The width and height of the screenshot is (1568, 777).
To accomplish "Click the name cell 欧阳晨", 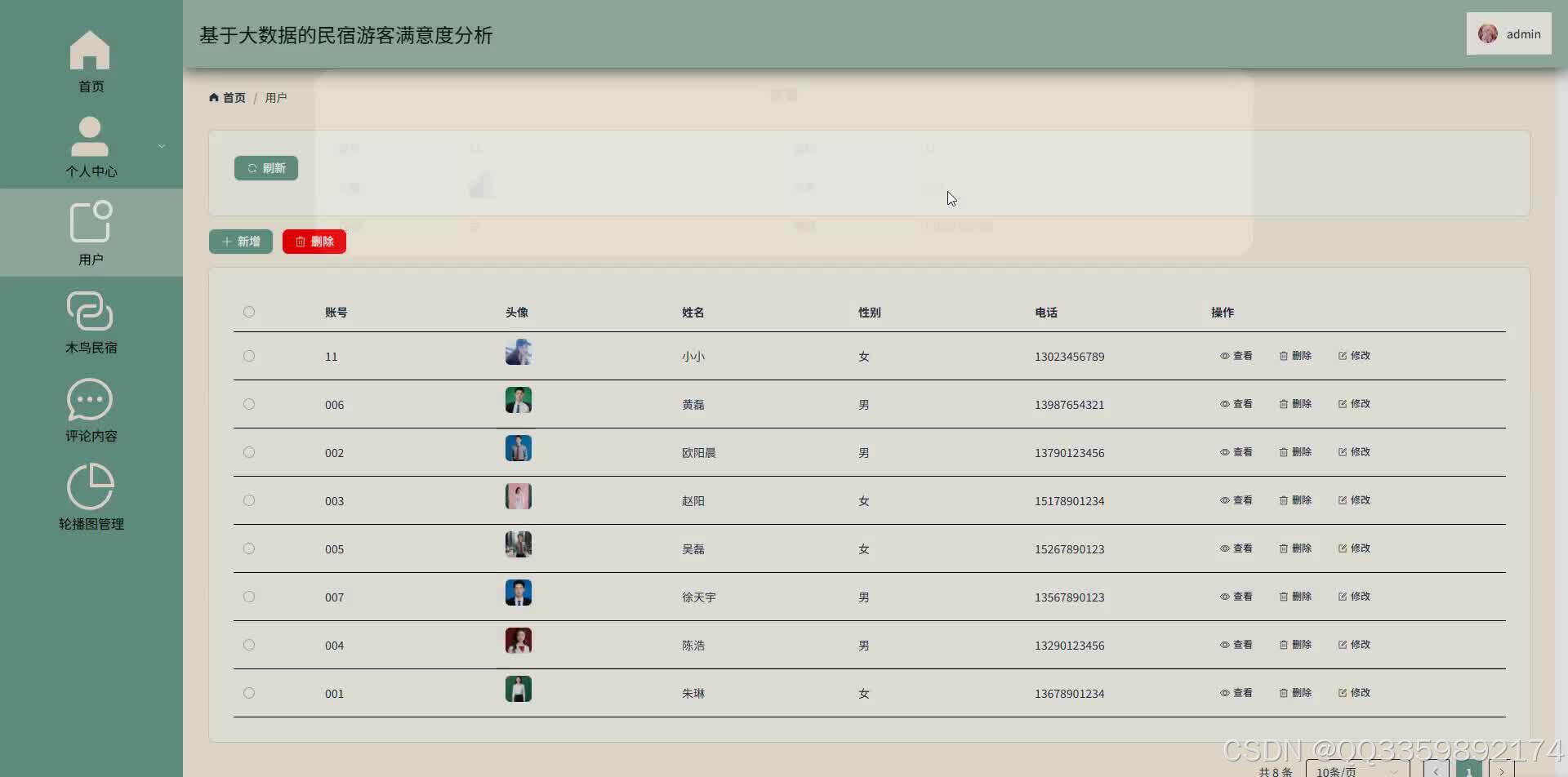I will pos(698,453).
